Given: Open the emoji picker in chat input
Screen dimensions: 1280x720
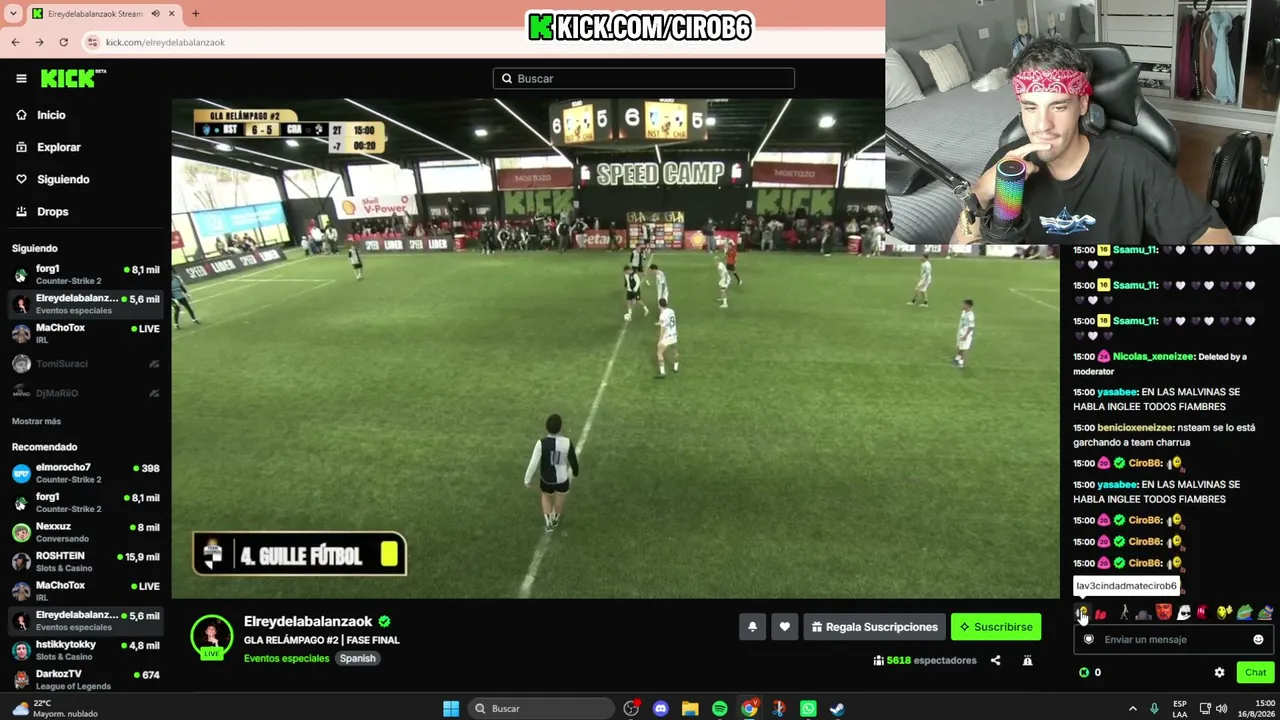Looking at the screenshot, I should [x=1258, y=639].
